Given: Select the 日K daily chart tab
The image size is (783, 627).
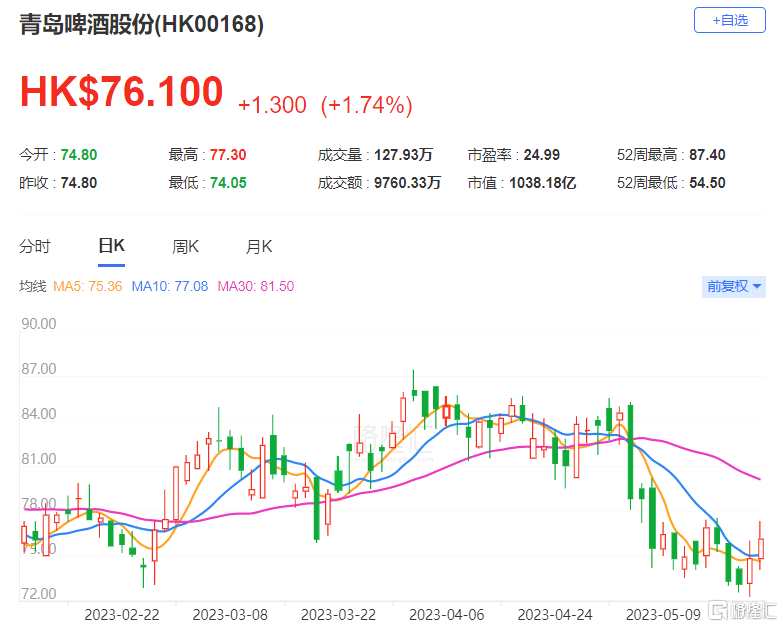Looking at the screenshot, I should tap(111, 246).
